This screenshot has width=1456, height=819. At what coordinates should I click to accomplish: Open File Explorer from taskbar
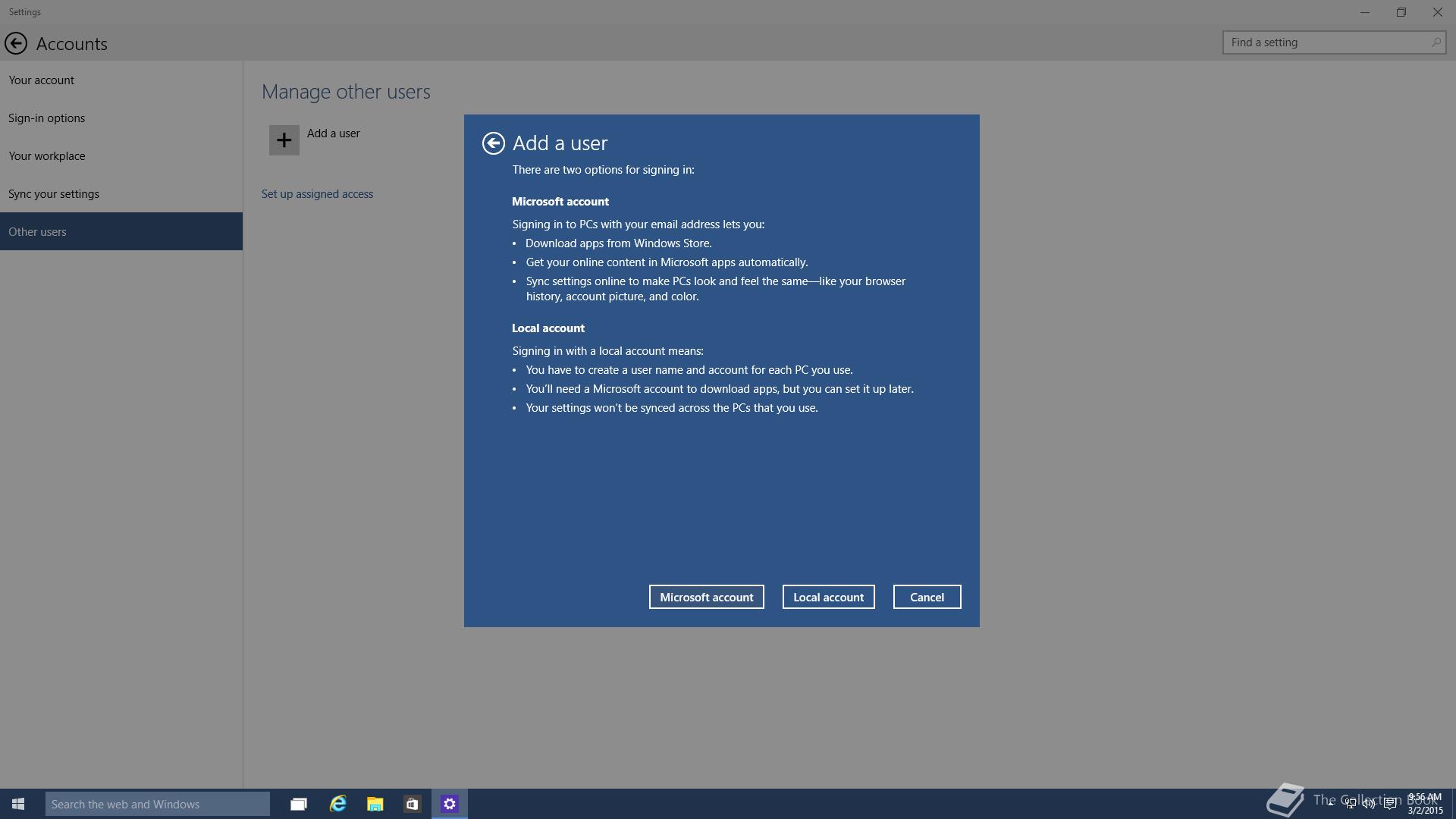click(375, 804)
